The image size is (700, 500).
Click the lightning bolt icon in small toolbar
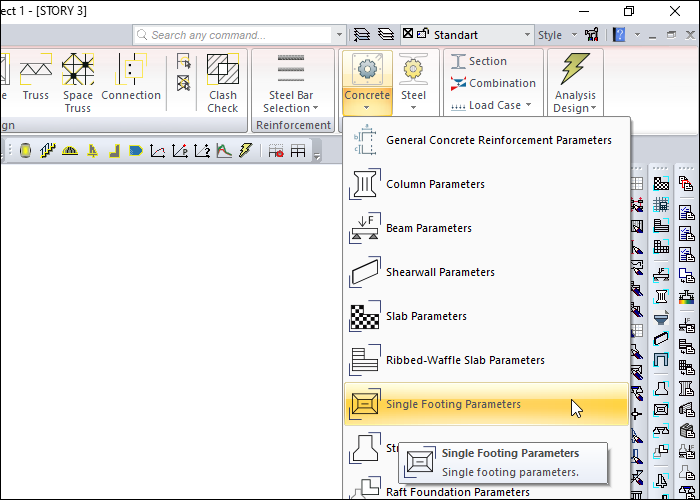(x=245, y=150)
